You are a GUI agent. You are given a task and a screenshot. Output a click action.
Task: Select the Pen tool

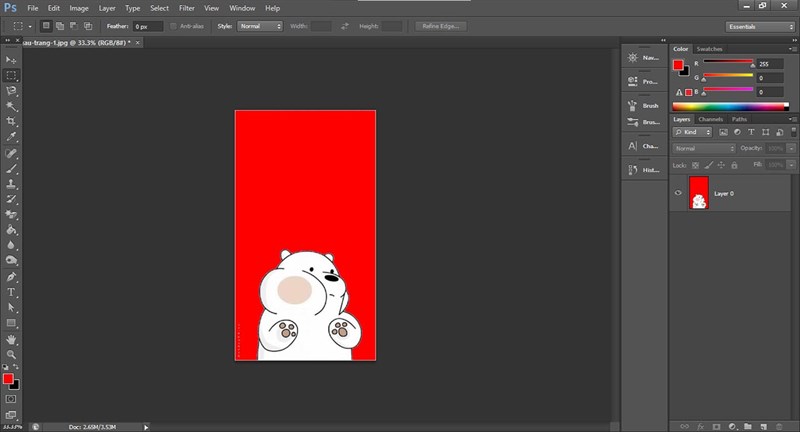(x=11, y=277)
